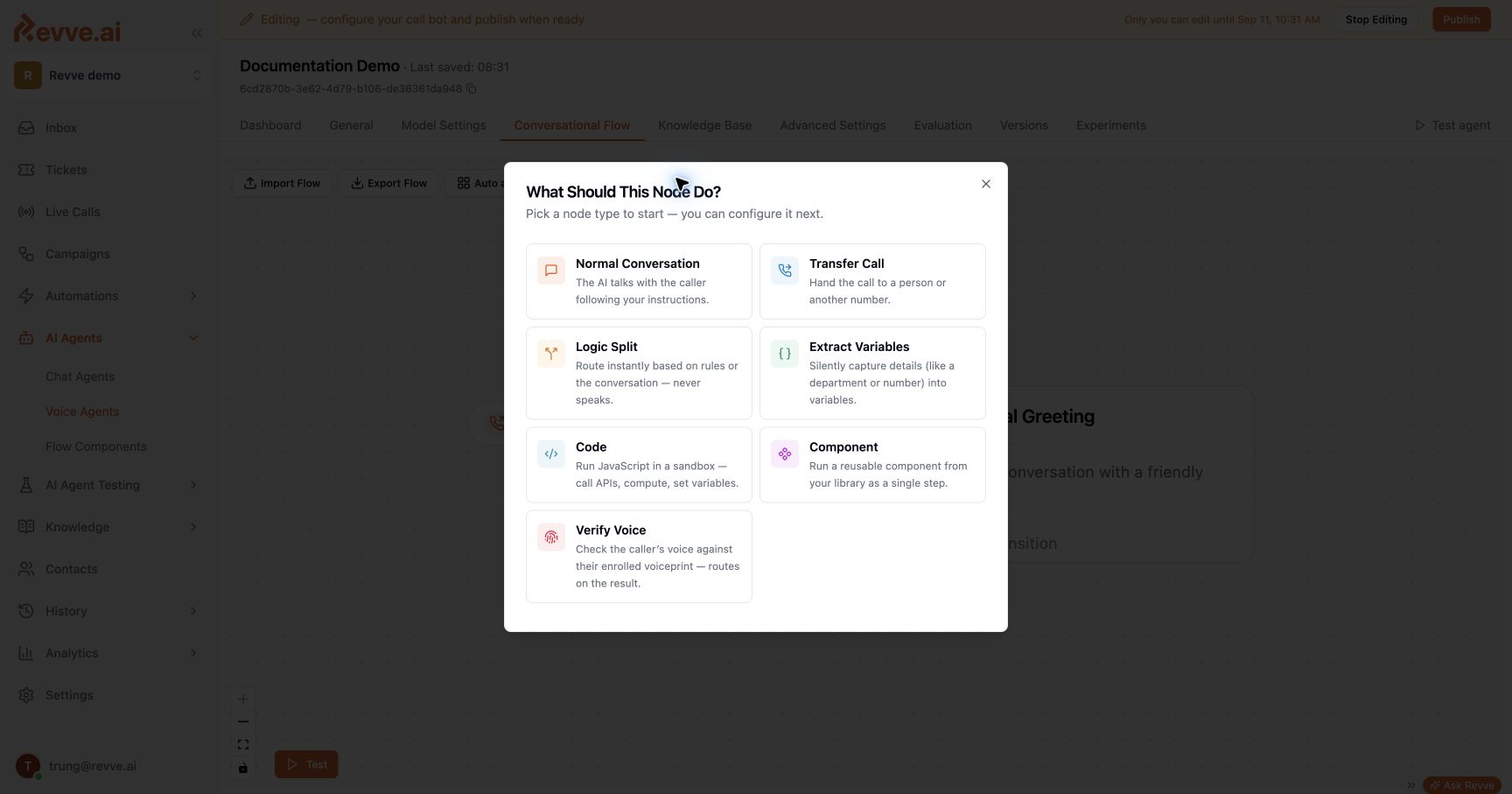Collapse the AI Agents section

(x=193, y=338)
